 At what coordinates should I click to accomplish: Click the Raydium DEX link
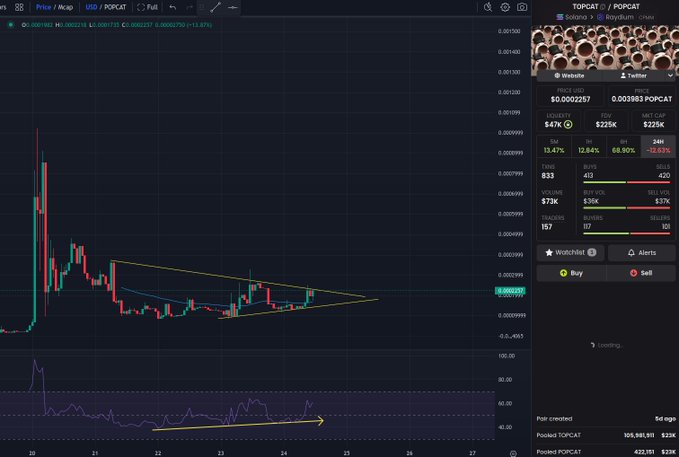(615, 17)
